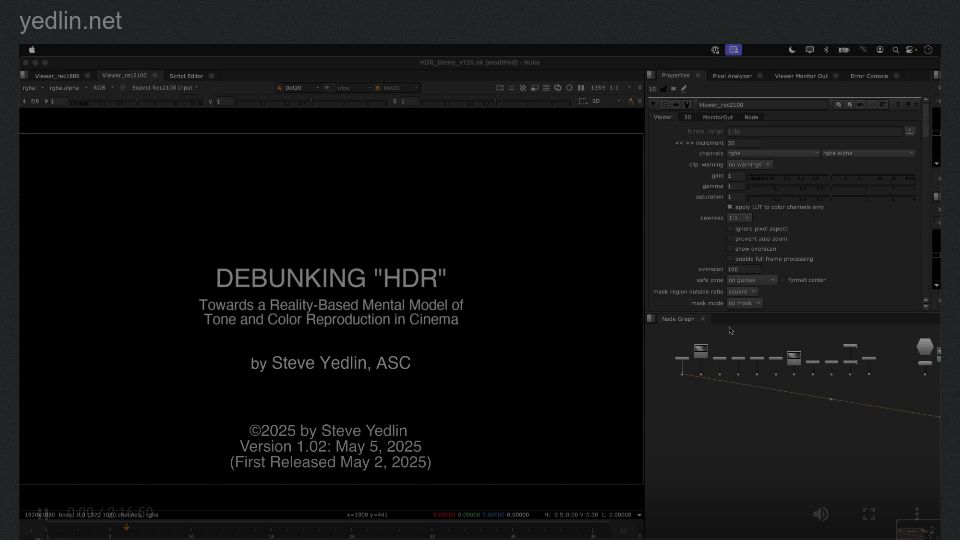Image resolution: width=960 pixels, height=540 pixels.
Task: Open the downrez 1:1 dropdown
Action: point(739,218)
